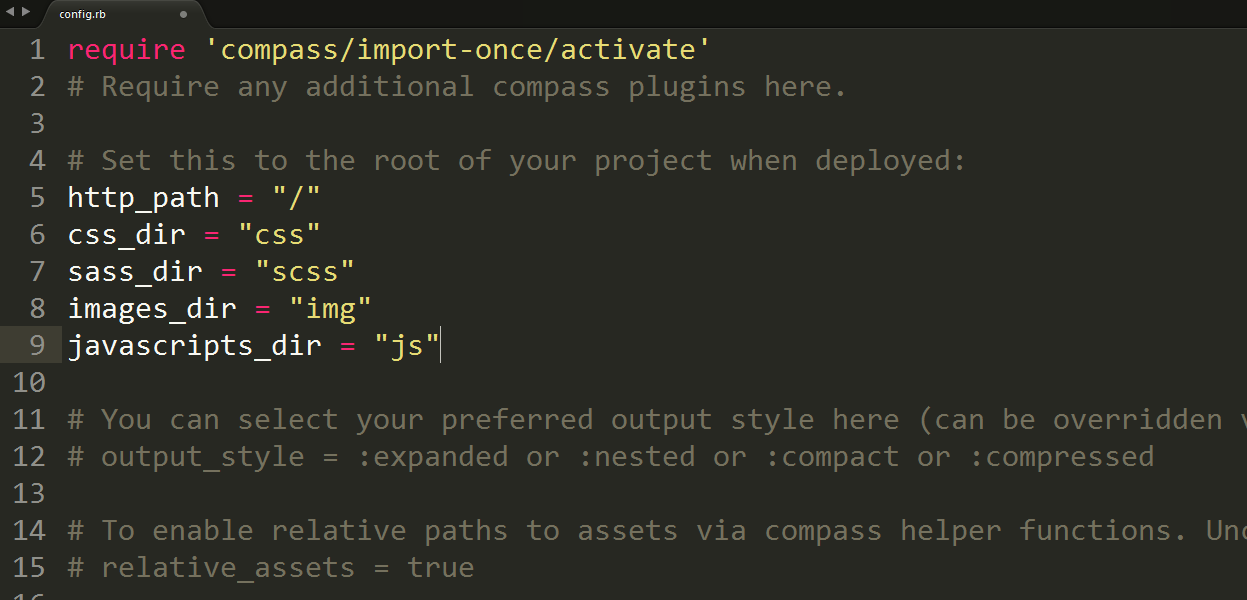Click the relative_assets commented line

(270, 567)
